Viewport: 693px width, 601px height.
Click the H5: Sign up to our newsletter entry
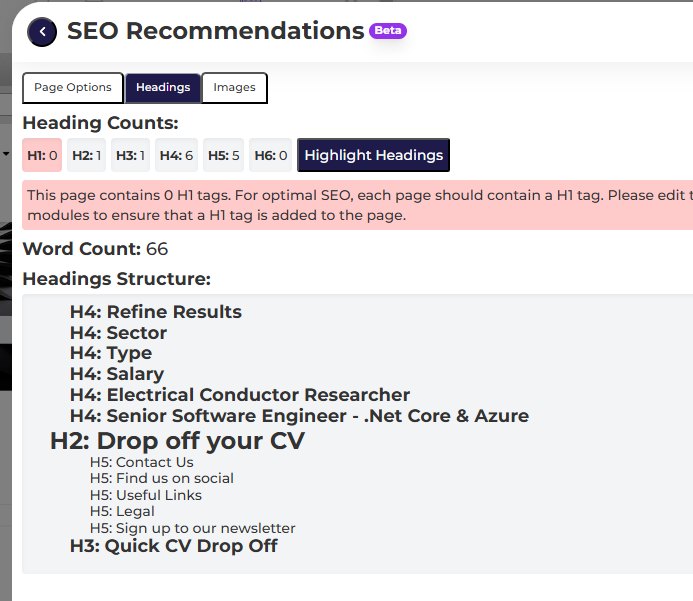pos(192,528)
